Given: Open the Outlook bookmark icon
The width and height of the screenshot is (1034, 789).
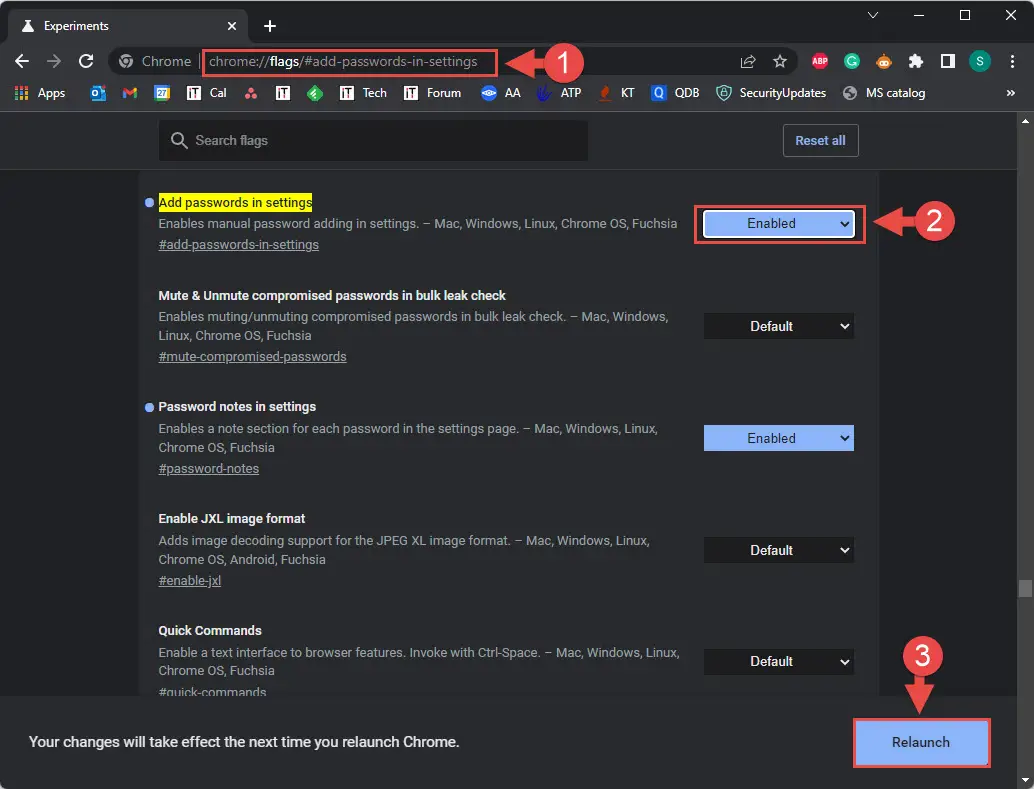Looking at the screenshot, I should pyautogui.click(x=98, y=93).
